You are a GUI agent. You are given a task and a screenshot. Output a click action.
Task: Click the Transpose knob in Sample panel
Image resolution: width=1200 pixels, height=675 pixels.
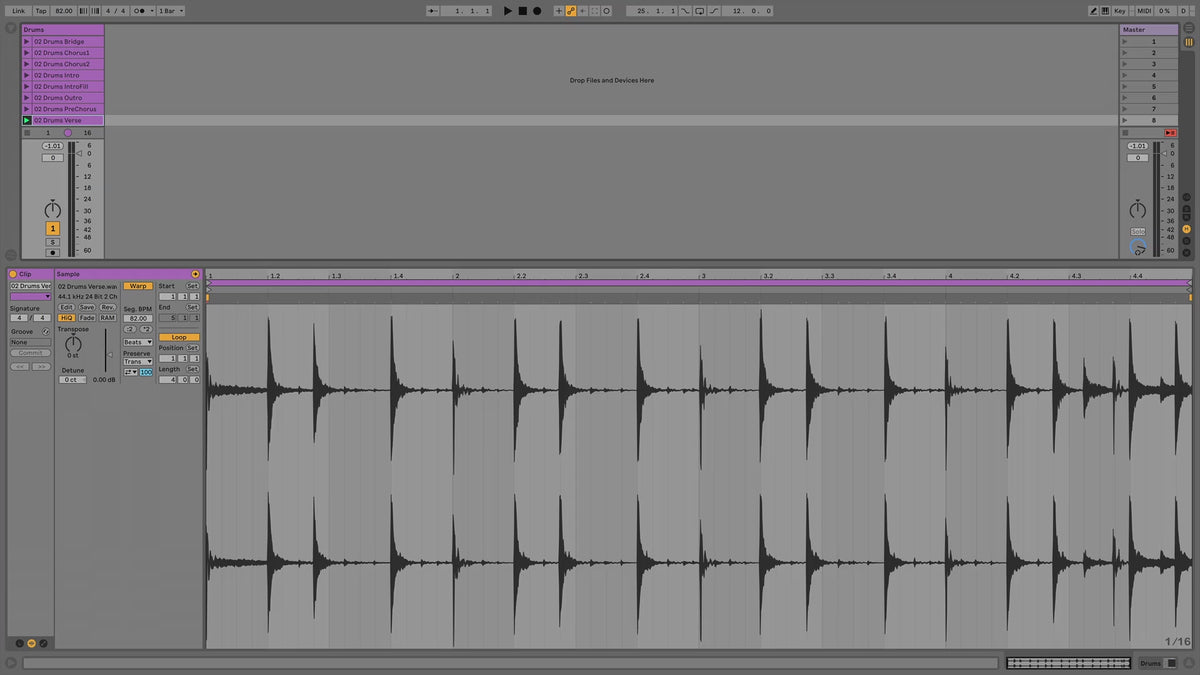pyautogui.click(x=73, y=343)
